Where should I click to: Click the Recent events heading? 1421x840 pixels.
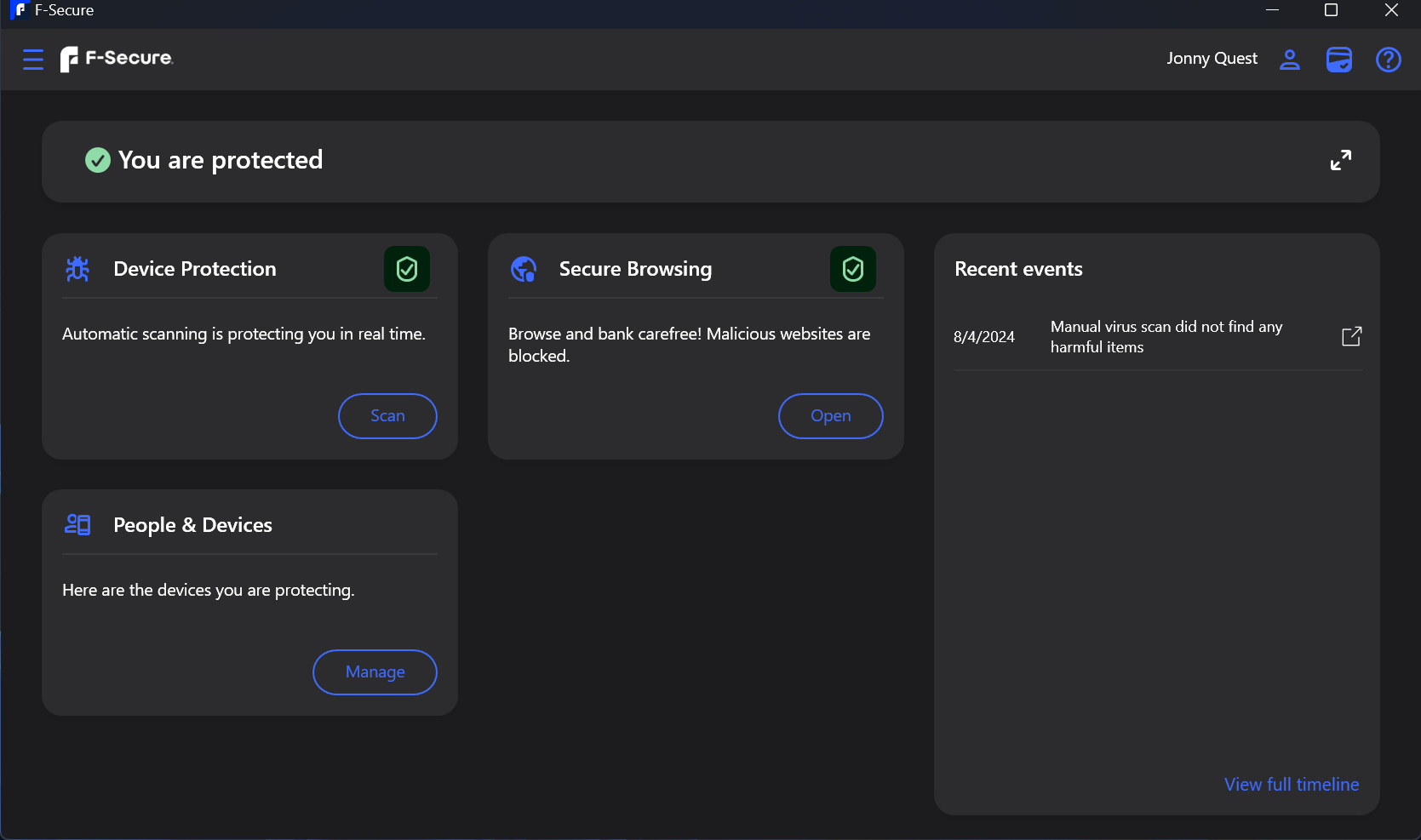tap(1018, 269)
